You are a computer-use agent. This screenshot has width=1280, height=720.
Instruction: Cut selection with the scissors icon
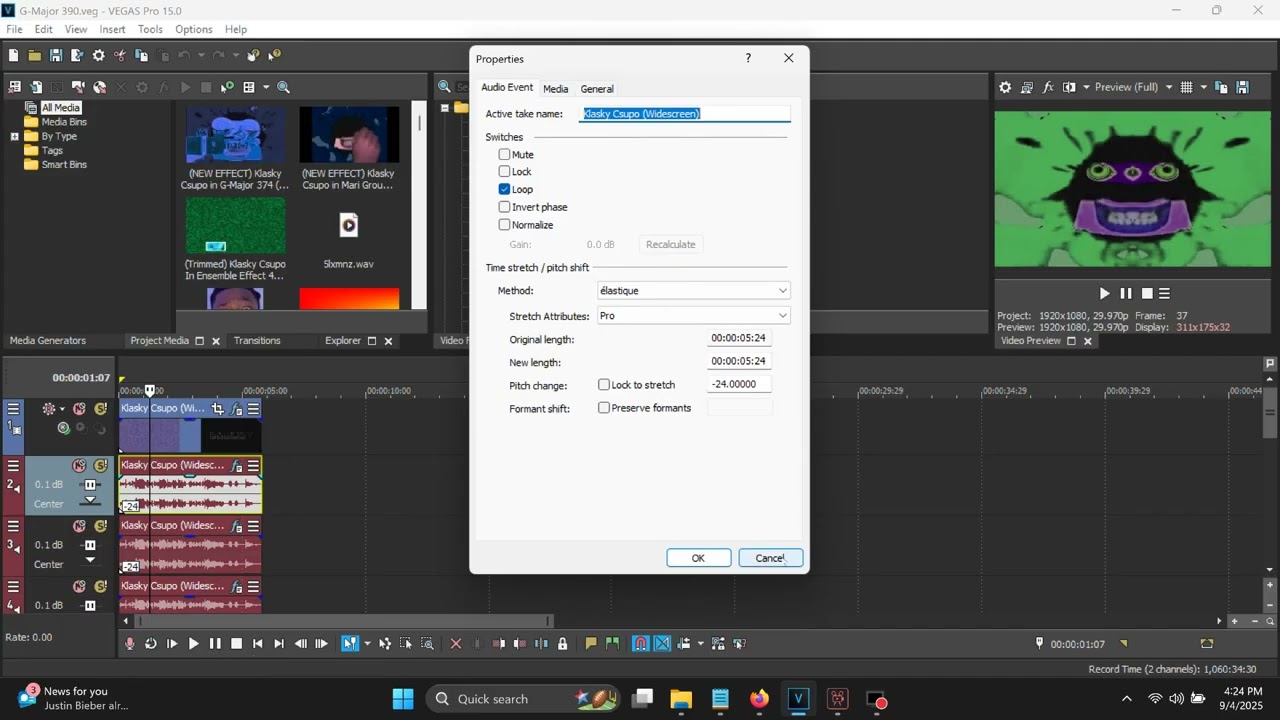pos(120,55)
